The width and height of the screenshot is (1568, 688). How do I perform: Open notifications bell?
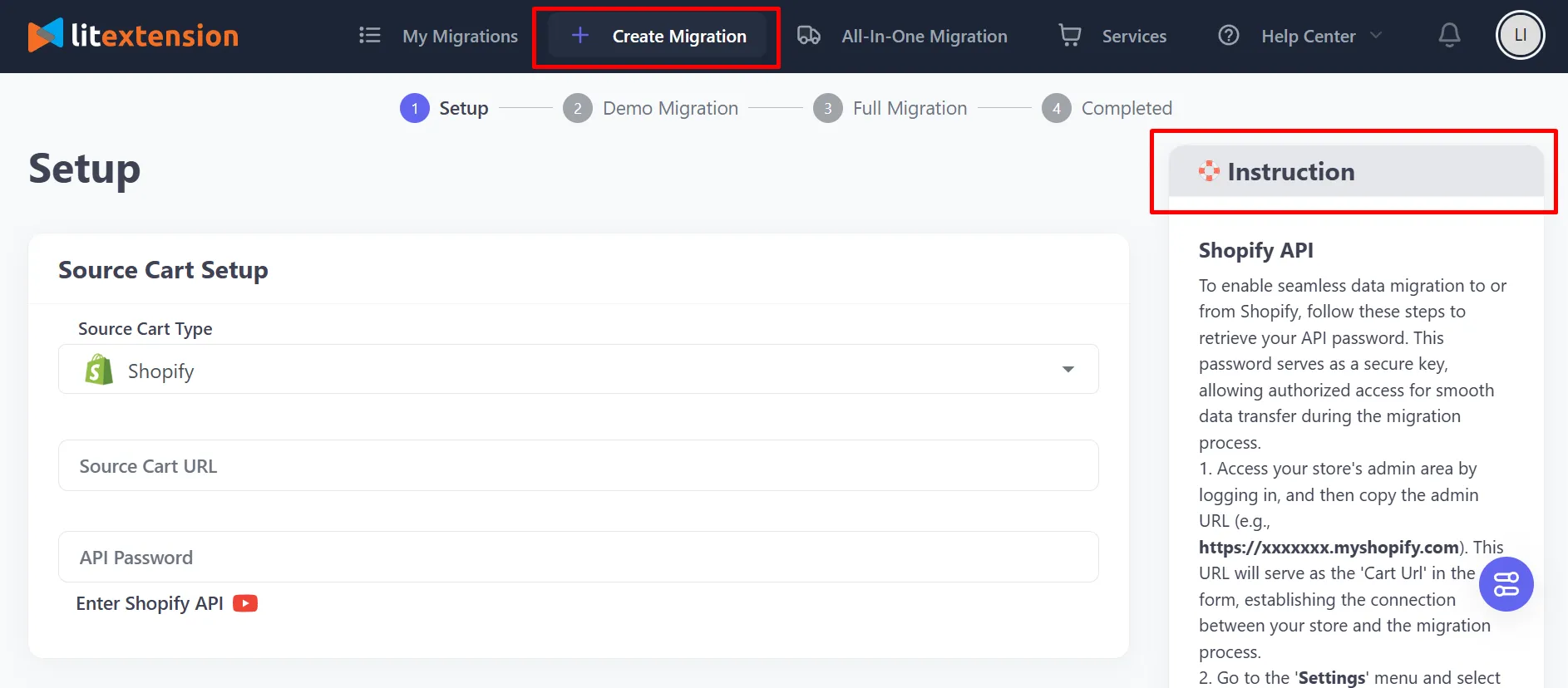tap(1449, 35)
